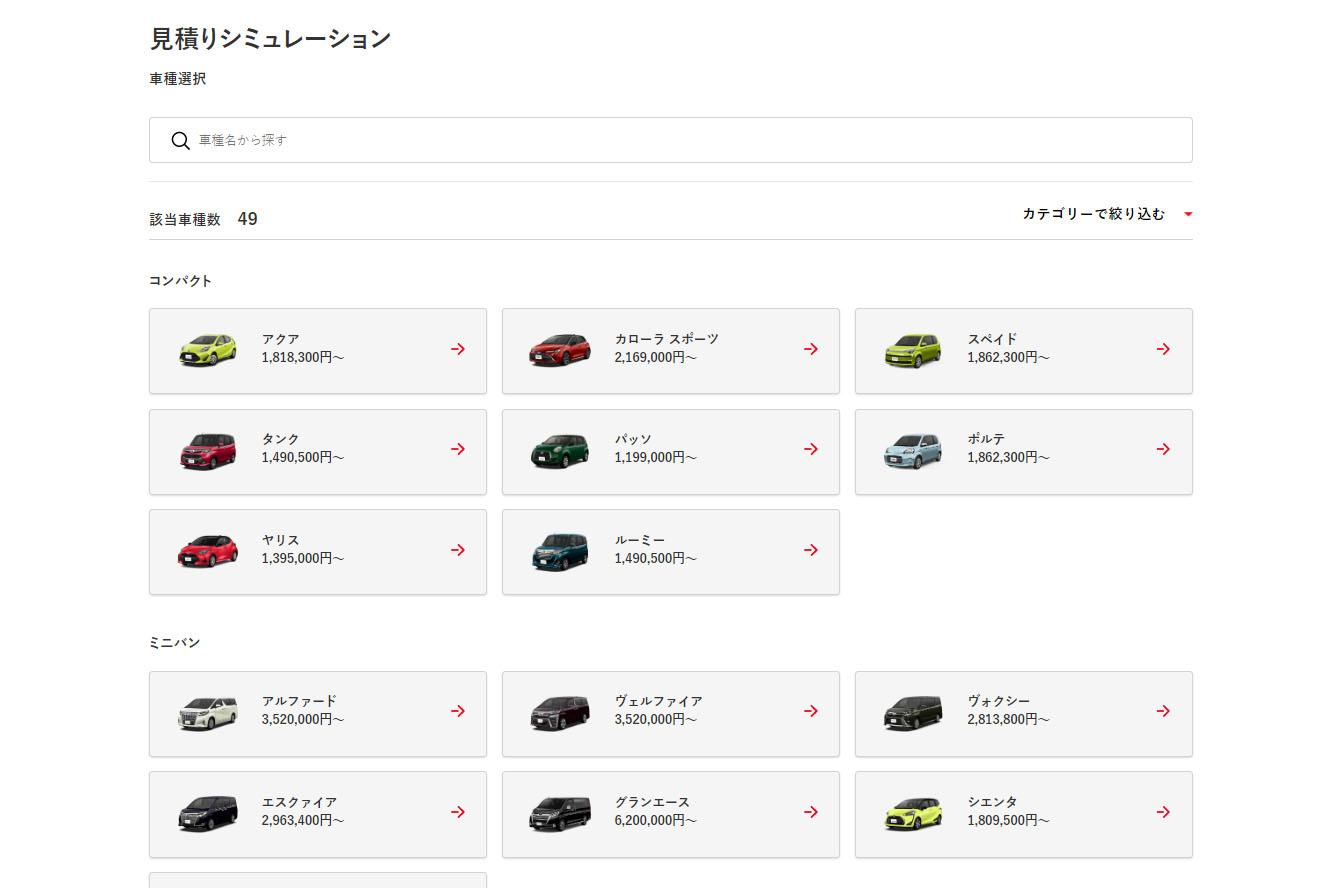Click the red dropdown triangle by category filter
The height and width of the screenshot is (888, 1332).
pos(1188,214)
